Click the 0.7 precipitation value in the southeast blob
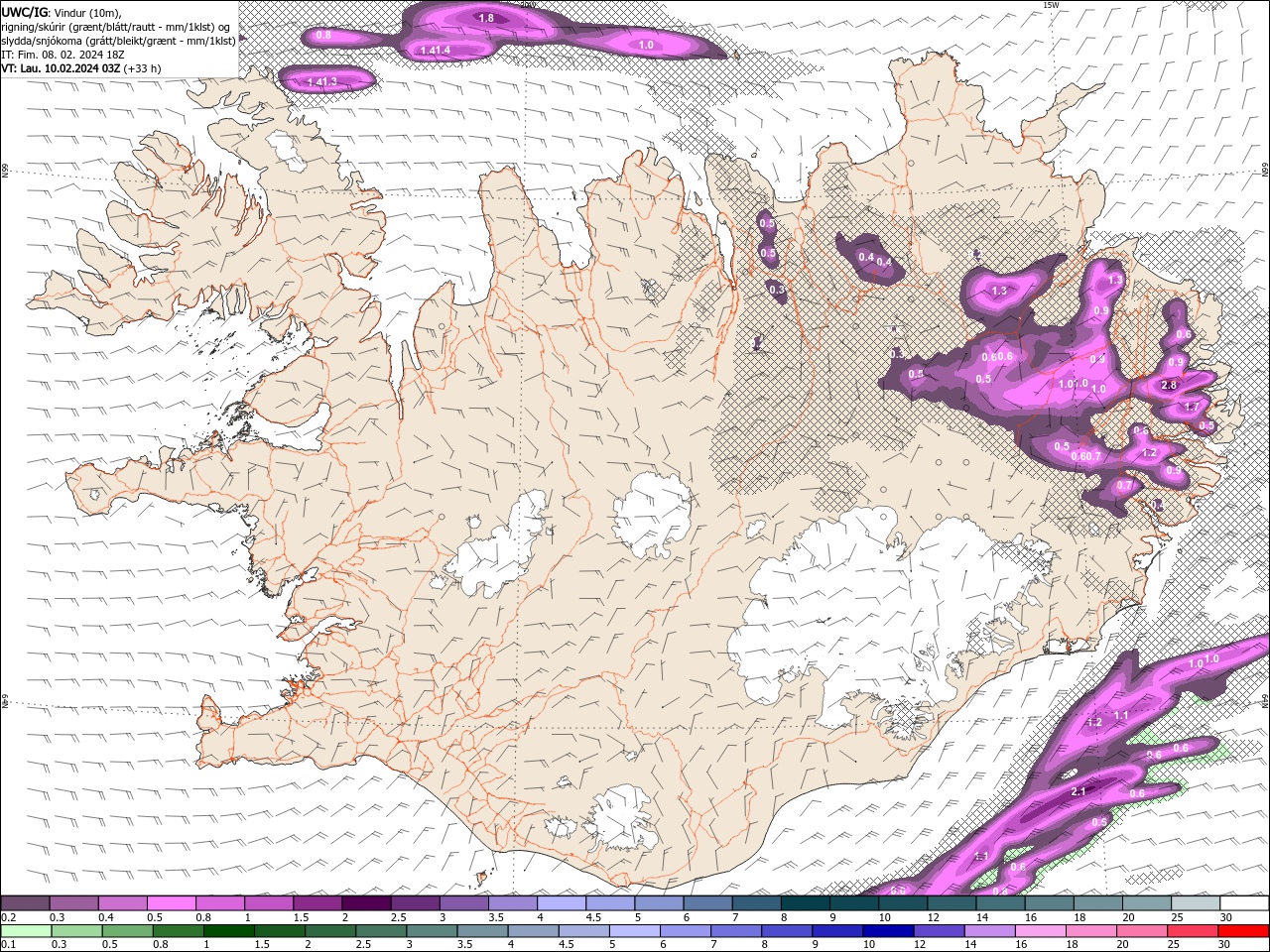 click(x=1125, y=486)
